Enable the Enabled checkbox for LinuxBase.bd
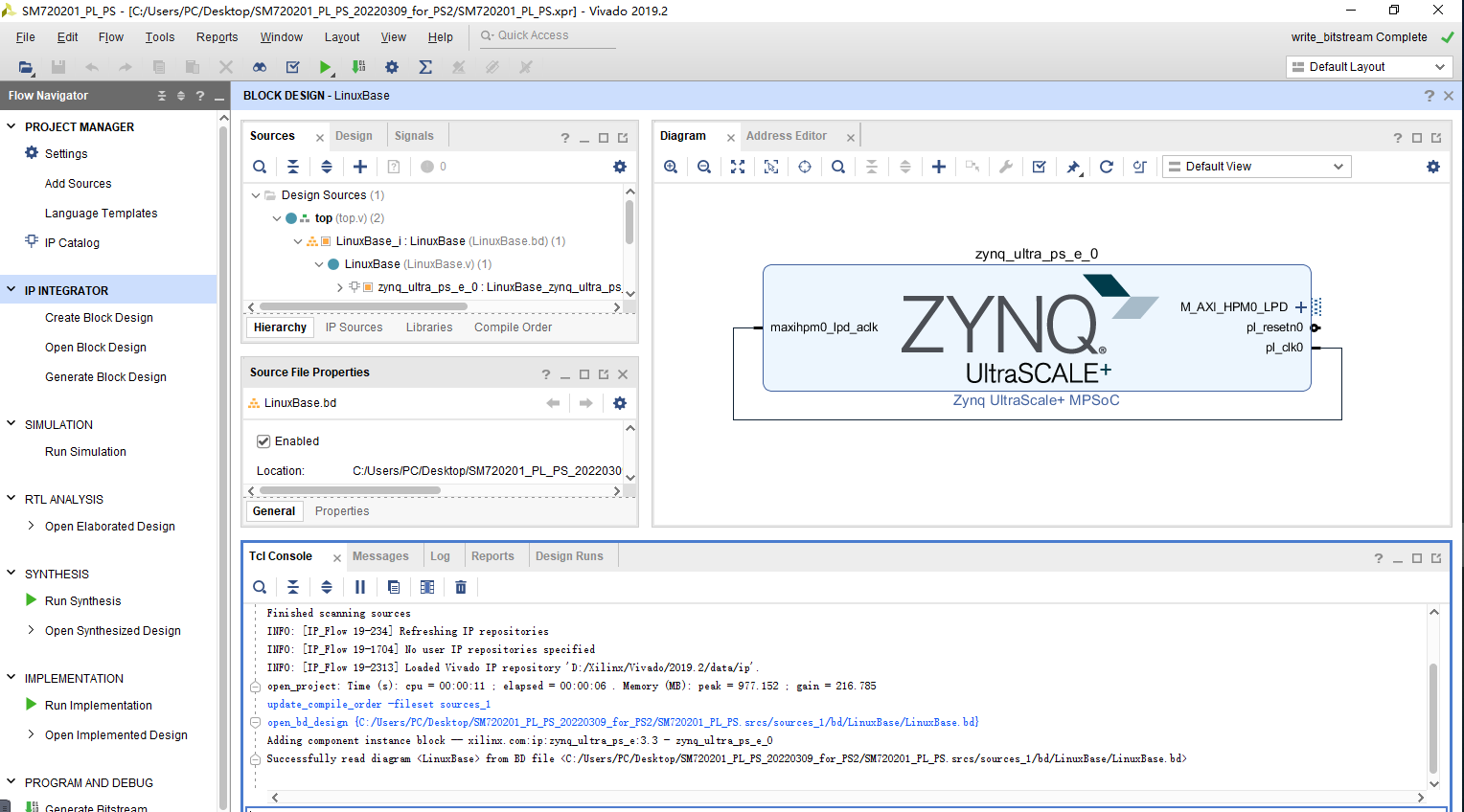 click(263, 440)
